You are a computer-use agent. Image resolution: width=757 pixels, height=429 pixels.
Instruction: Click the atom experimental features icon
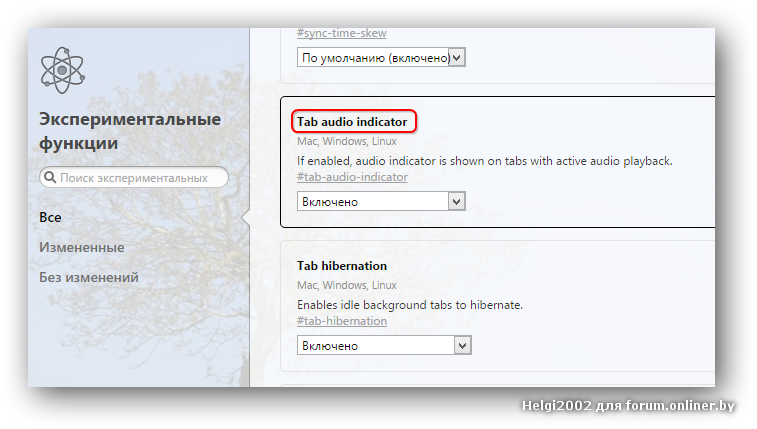[63, 70]
